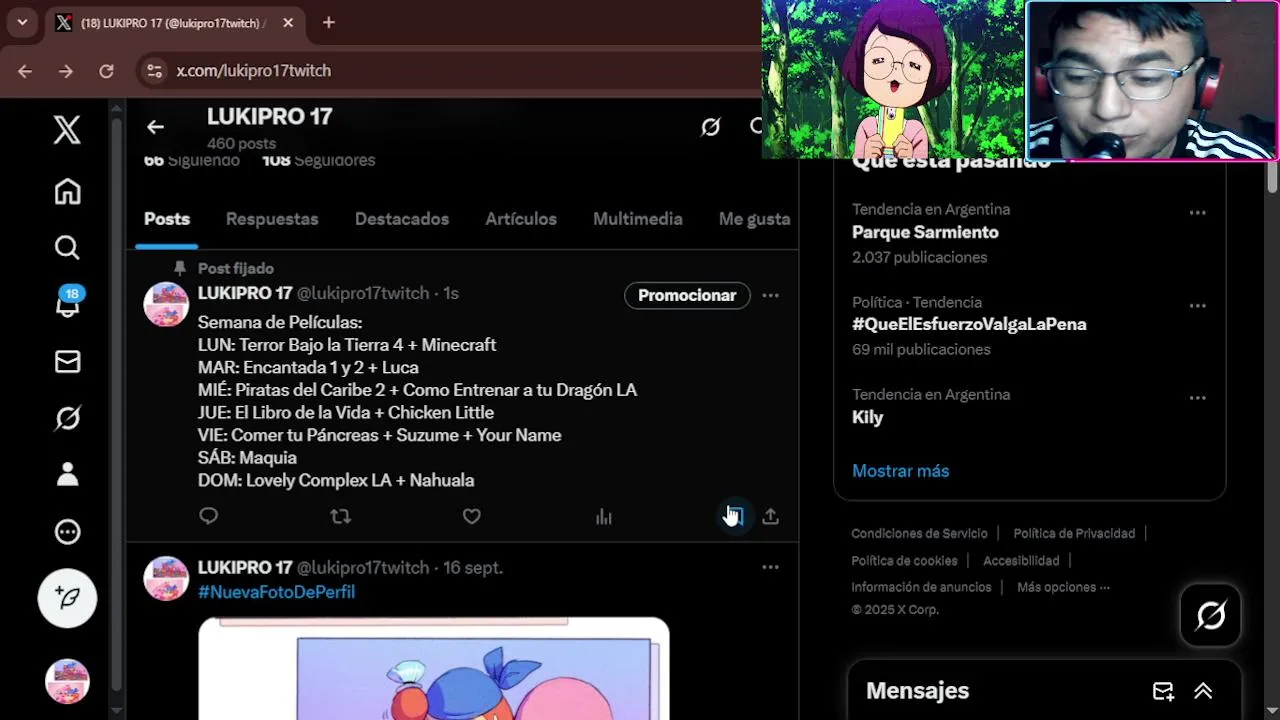Image resolution: width=1280 pixels, height=720 pixels.
Task: Go back using profile header arrow
Action: pyautogui.click(x=155, y=127)
